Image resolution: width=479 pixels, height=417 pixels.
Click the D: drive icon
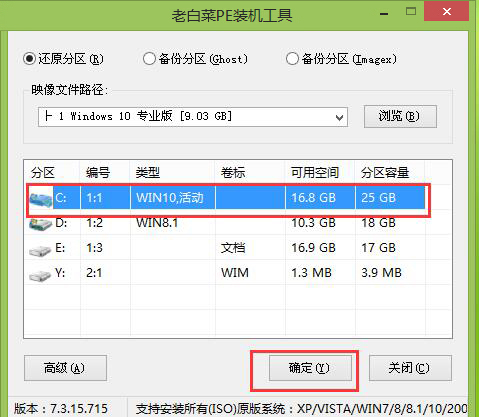click(40, 223)
